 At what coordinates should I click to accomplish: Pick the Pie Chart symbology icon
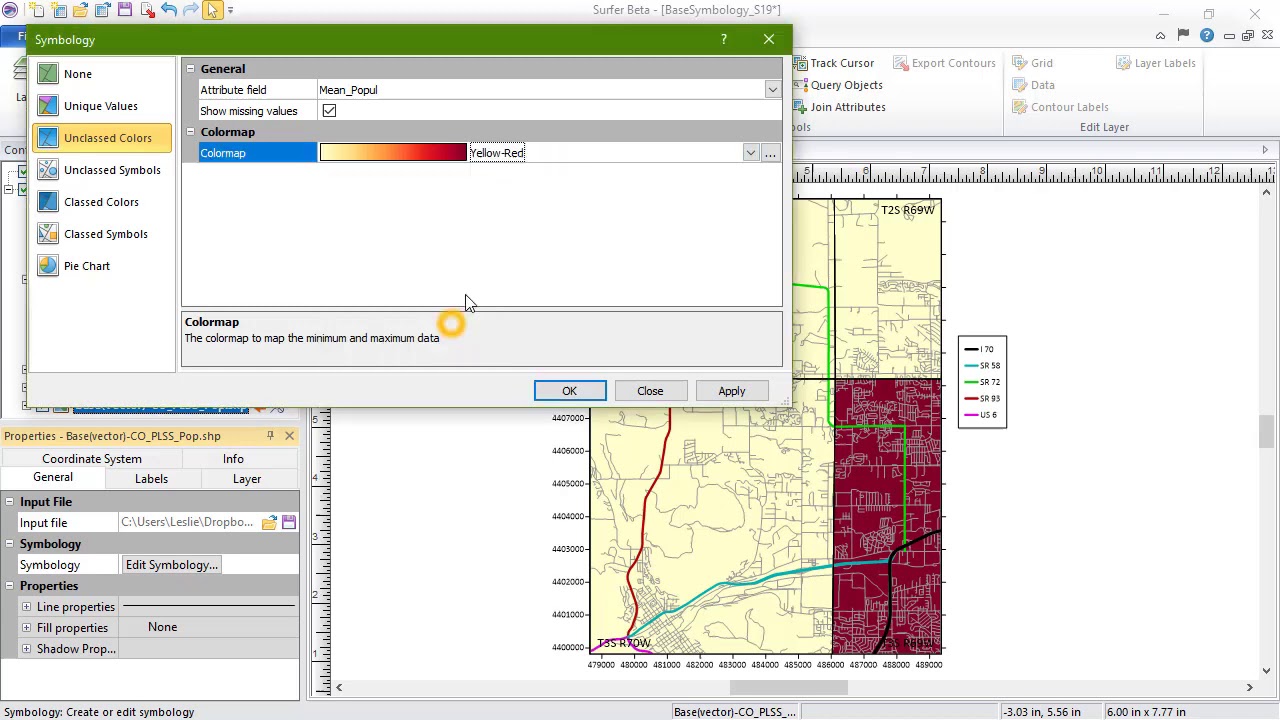[x=48, y=266]
